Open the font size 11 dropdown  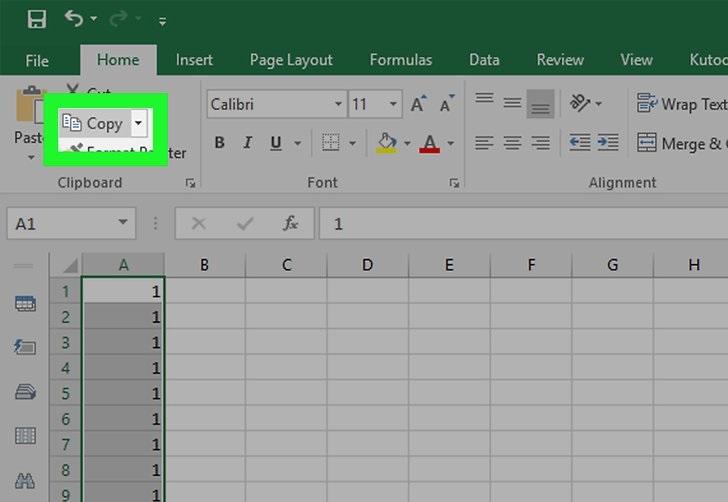(393, 104)
